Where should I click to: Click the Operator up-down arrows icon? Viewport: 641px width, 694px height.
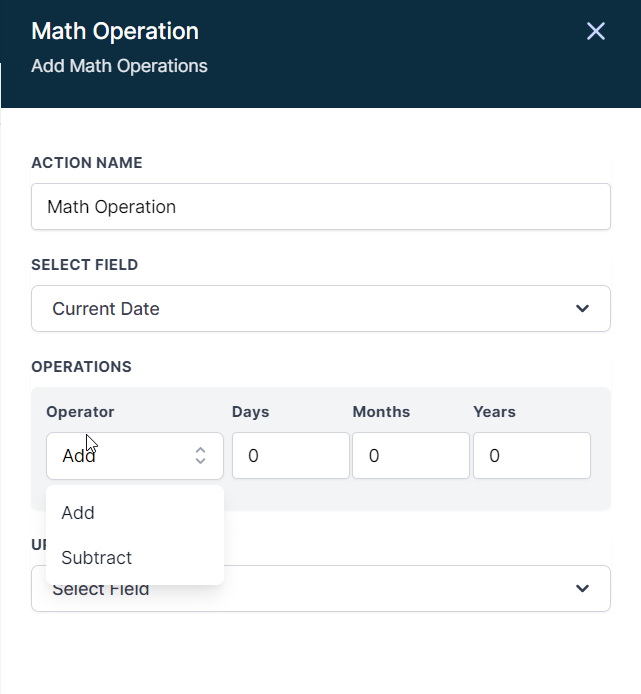pyautogui.click(x=201, y=456)
